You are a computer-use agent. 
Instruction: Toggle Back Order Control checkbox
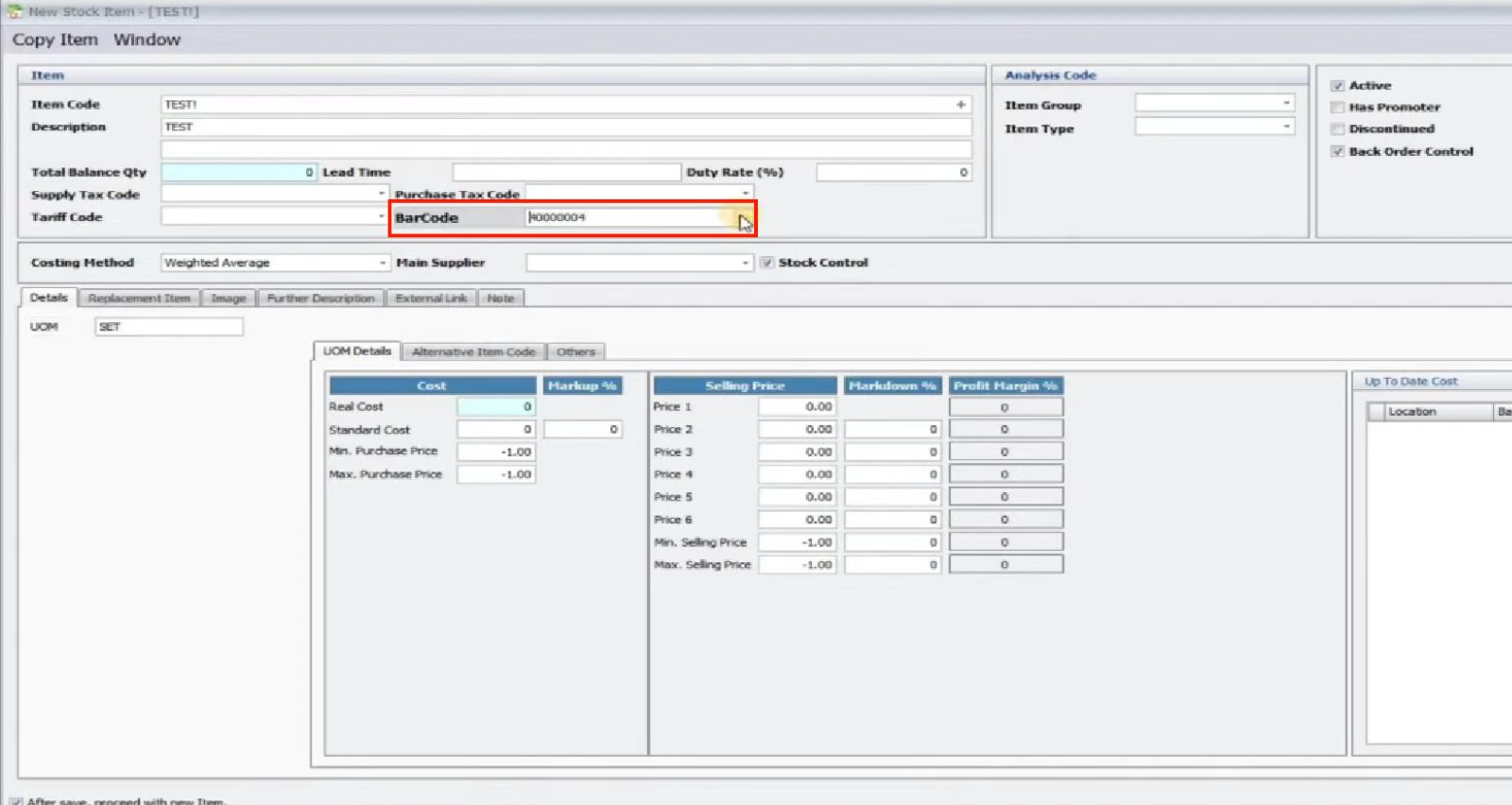[x=1337, y=151]
